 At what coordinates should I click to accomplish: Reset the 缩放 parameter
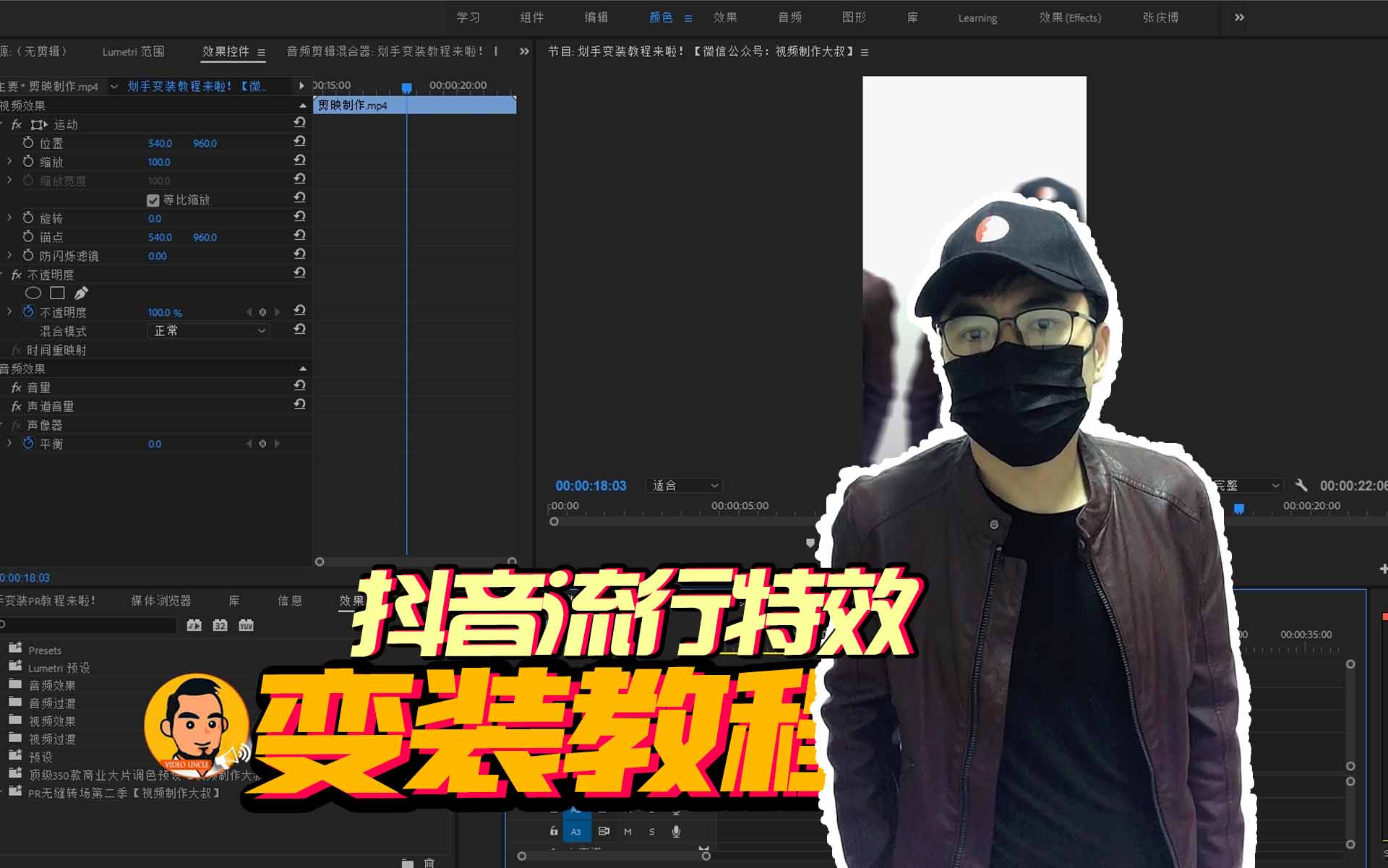point(299,160)
